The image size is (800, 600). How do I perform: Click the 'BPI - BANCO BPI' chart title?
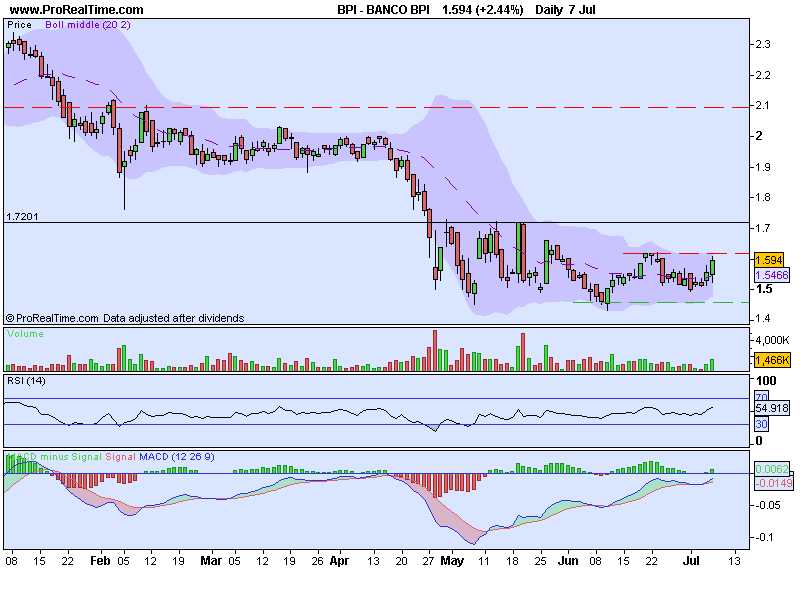click(383, 10)
